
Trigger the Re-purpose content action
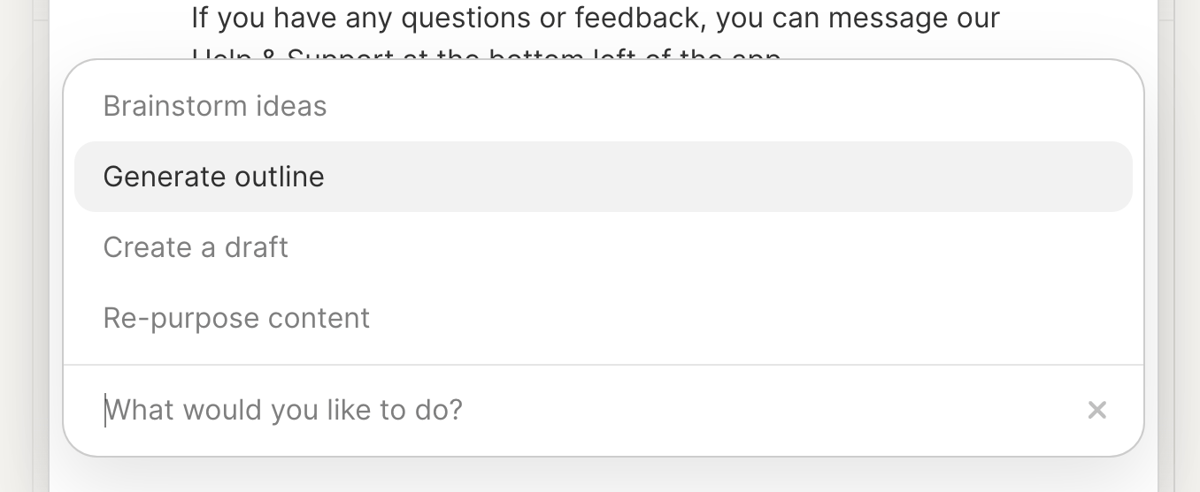[236, 318]
